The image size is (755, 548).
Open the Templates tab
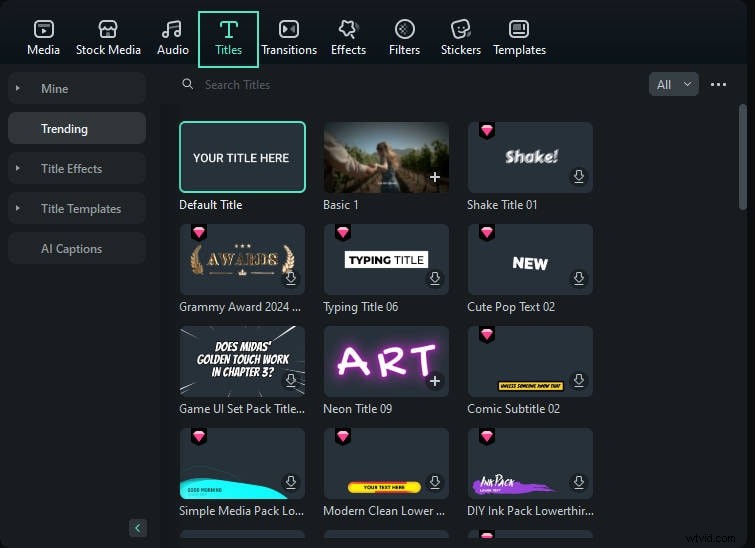pos(519,39)
